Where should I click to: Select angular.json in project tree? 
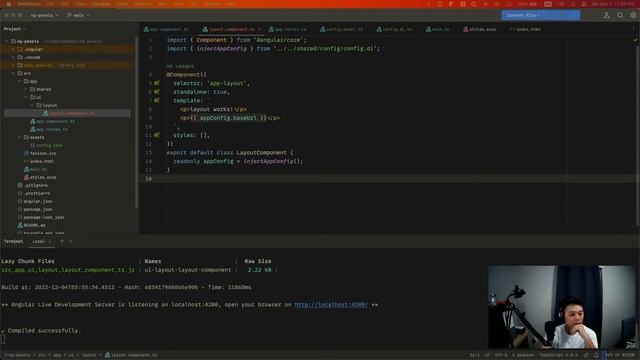click(35, 201)
